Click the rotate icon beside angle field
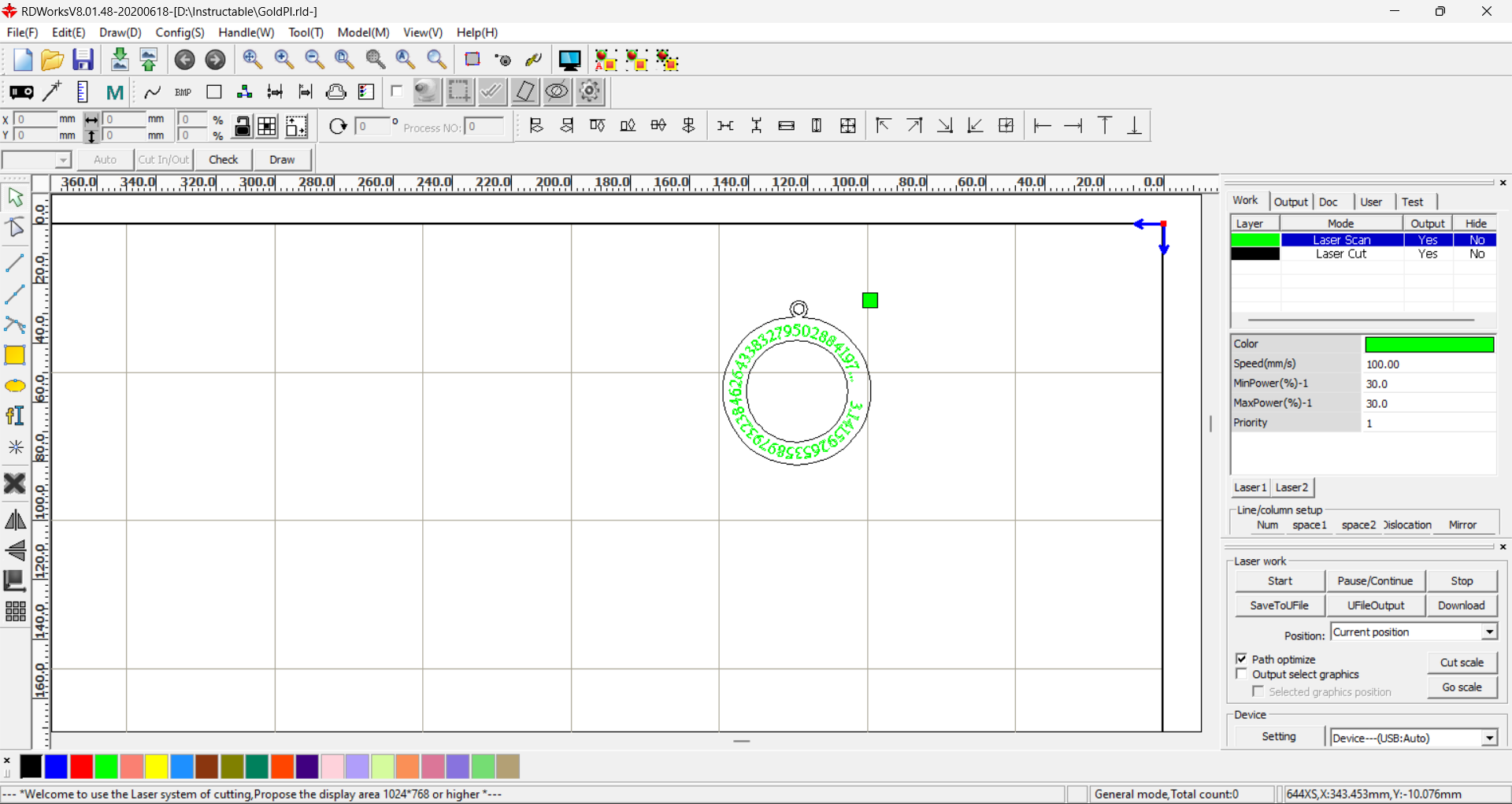Screen dimensions: 1512x804 click(x=338, y=126)
